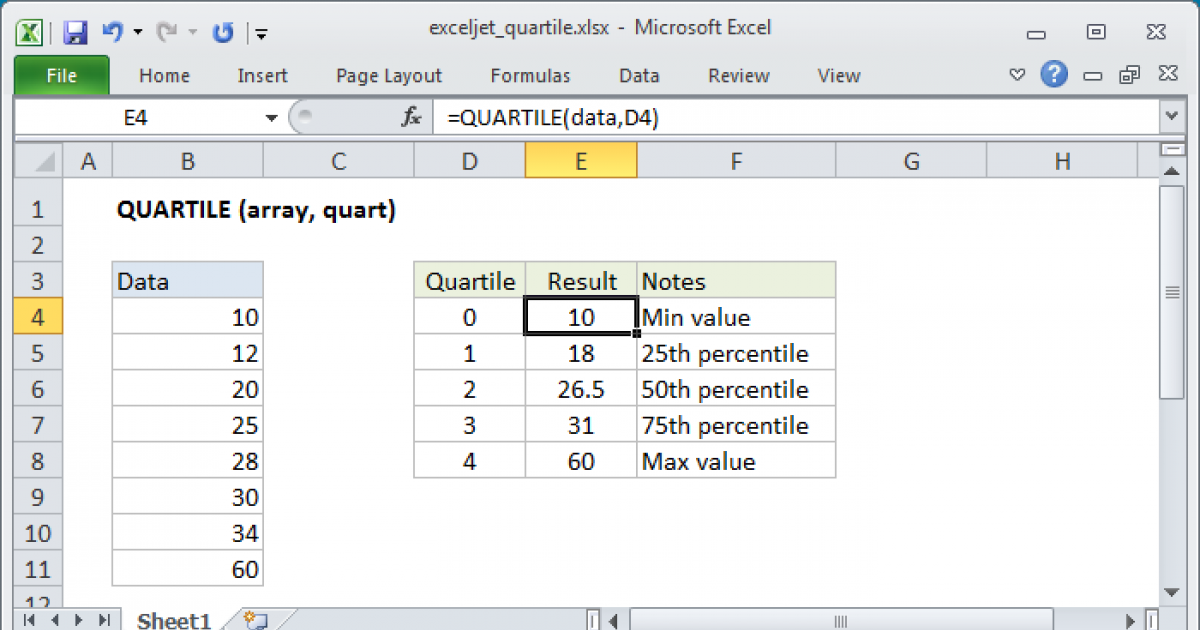Expand the formula bar

[x=1171, y=118]
